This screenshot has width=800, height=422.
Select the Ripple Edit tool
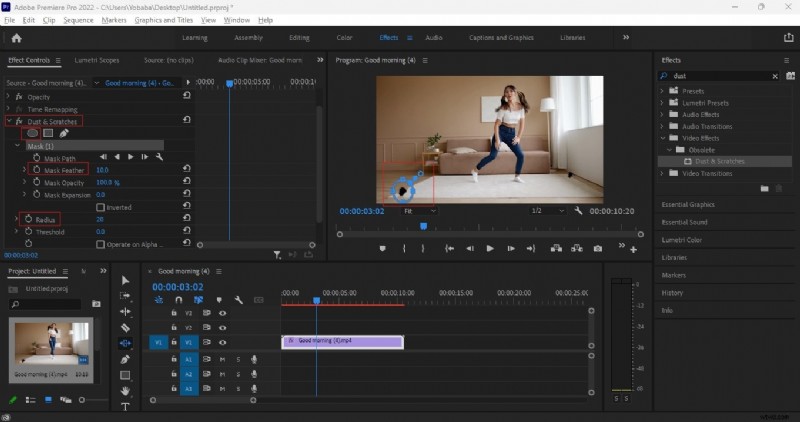[125, 311]
